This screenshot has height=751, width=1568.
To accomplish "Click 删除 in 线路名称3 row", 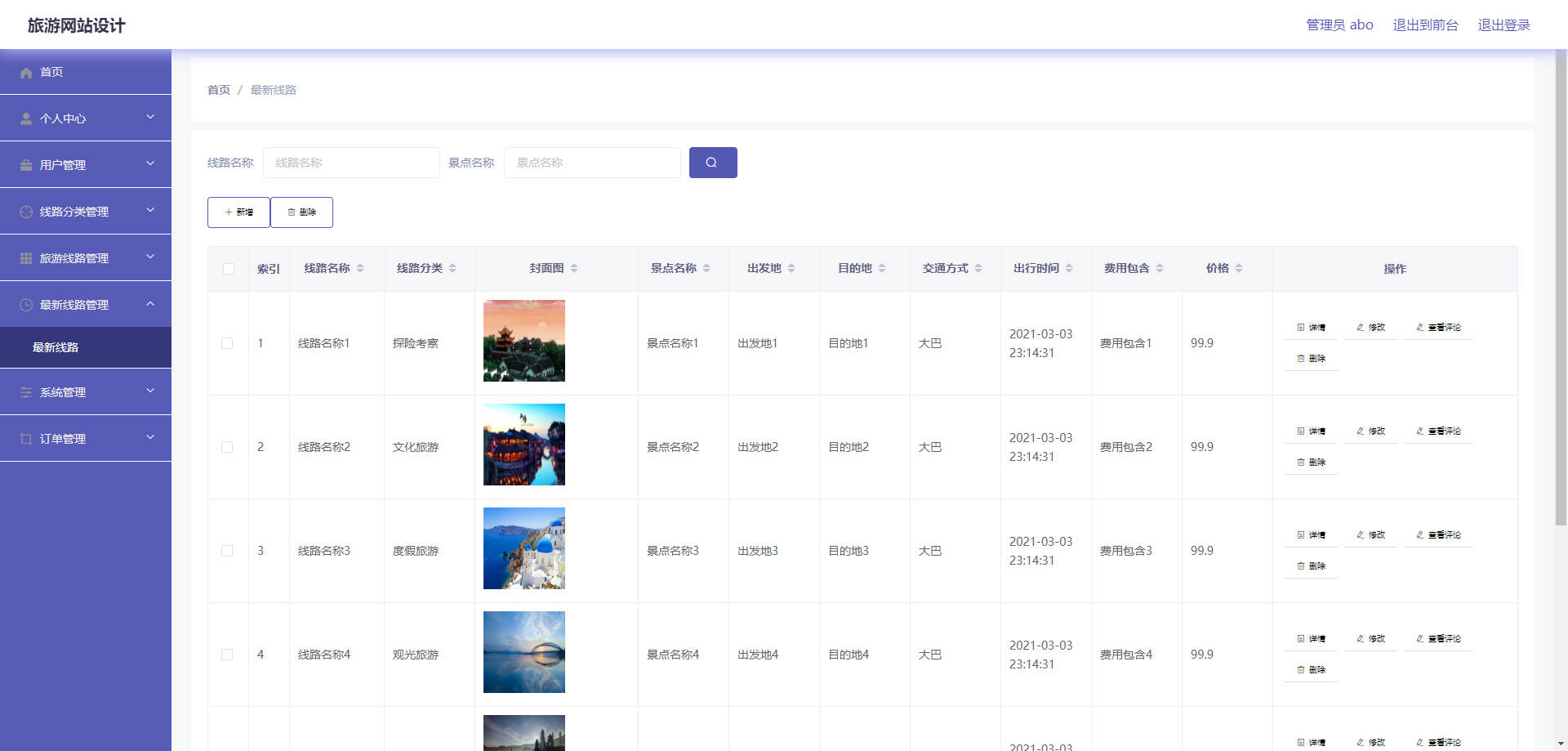I will point(1311,566).
